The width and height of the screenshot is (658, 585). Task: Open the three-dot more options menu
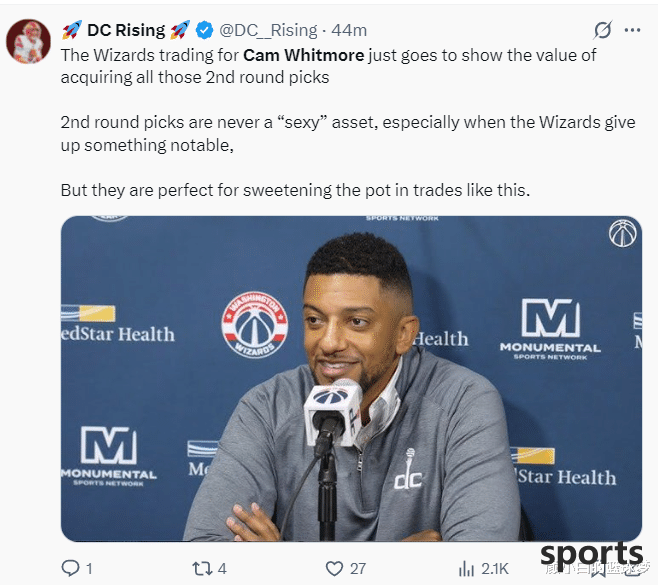click(632, 30)
